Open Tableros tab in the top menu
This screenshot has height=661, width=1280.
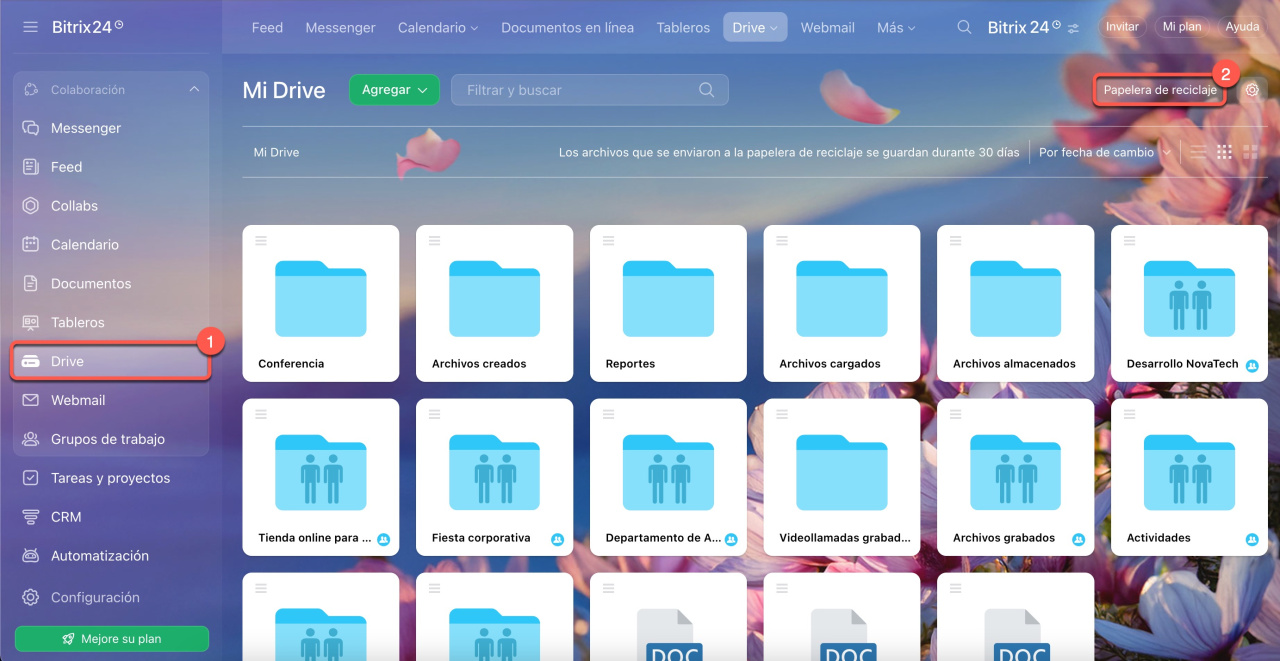(683, 28)
